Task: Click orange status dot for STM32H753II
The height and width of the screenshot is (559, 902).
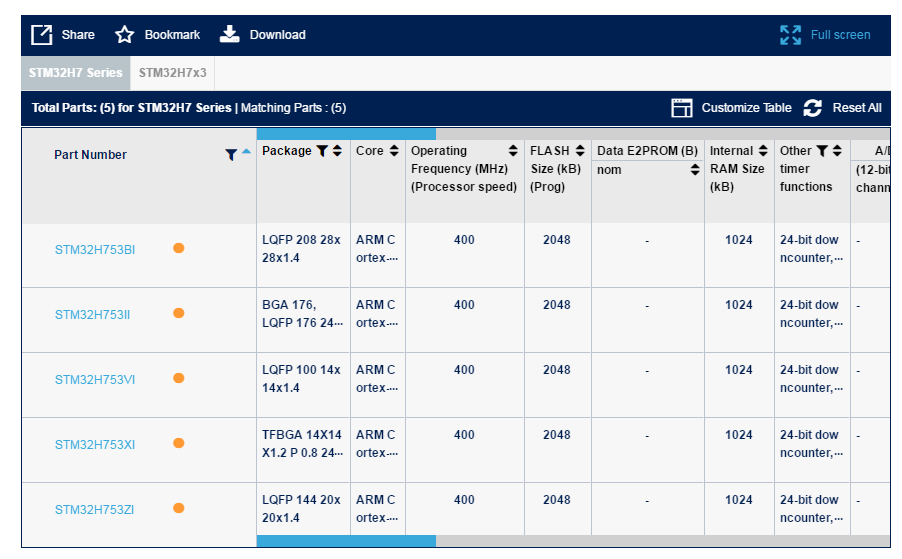Action: (x=179, y=313)
